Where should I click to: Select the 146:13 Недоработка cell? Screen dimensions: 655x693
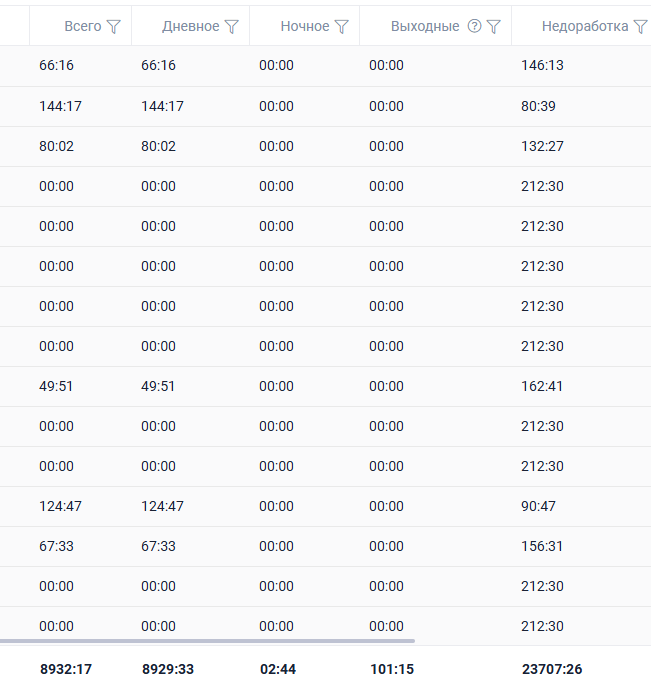click(542, 65)
